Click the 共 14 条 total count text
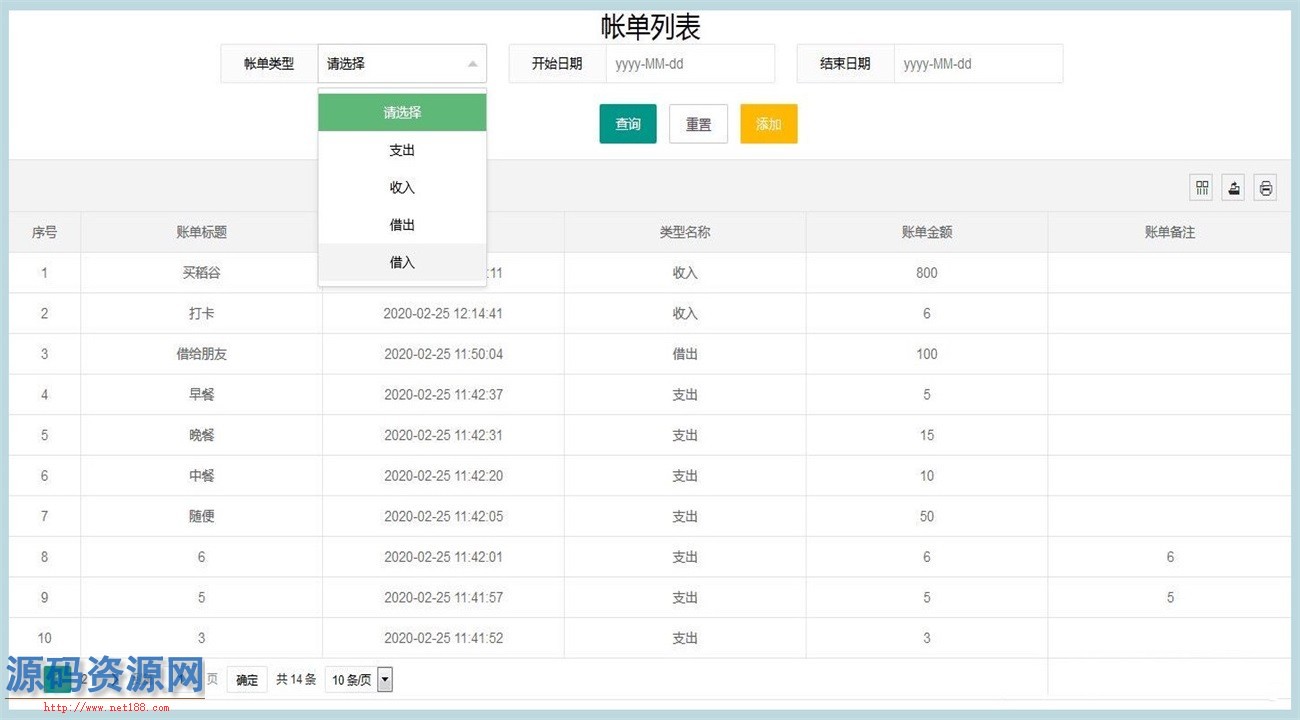1300x720 pixels. tap(296, 680)
